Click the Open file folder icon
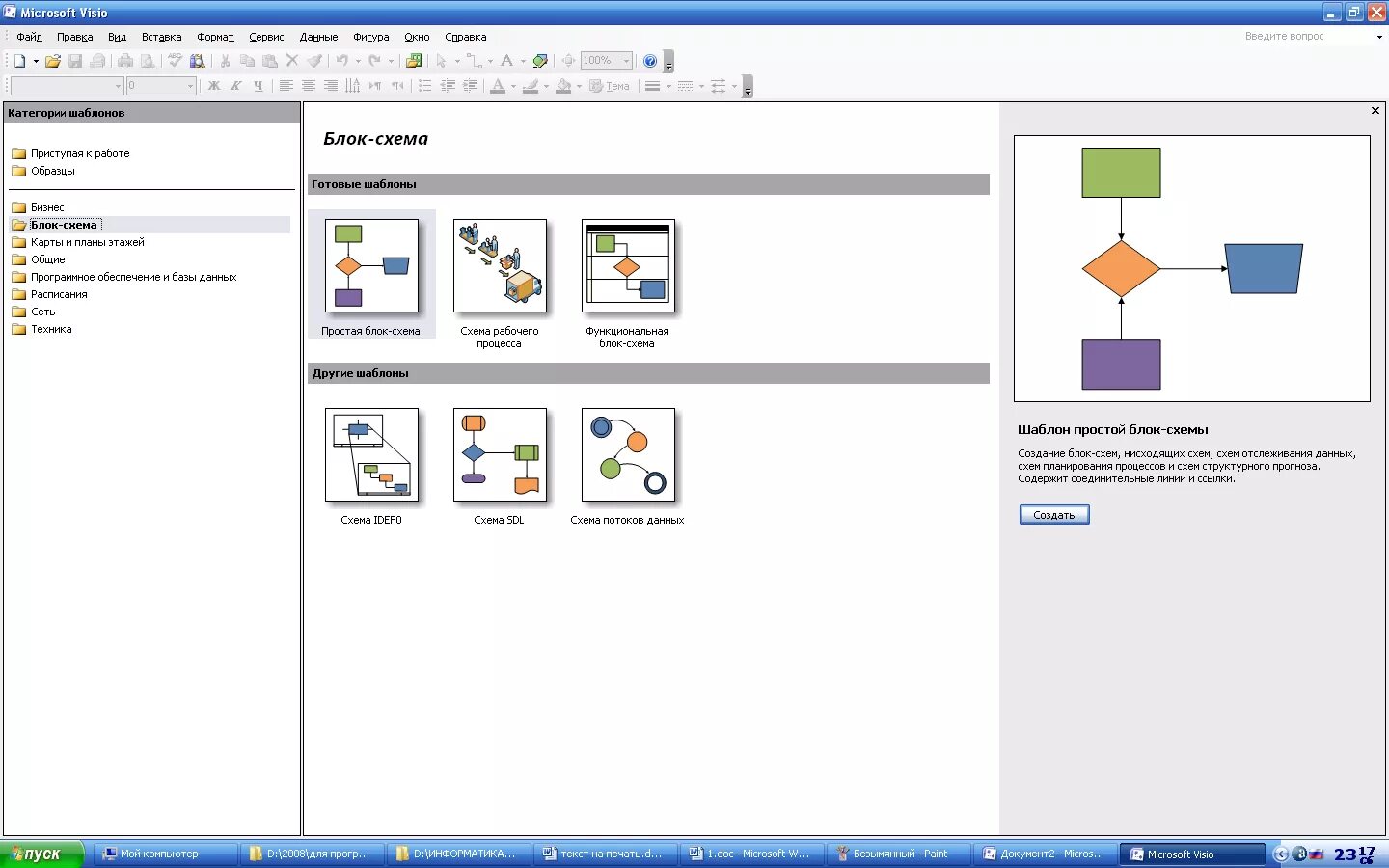 click(53, 61)
